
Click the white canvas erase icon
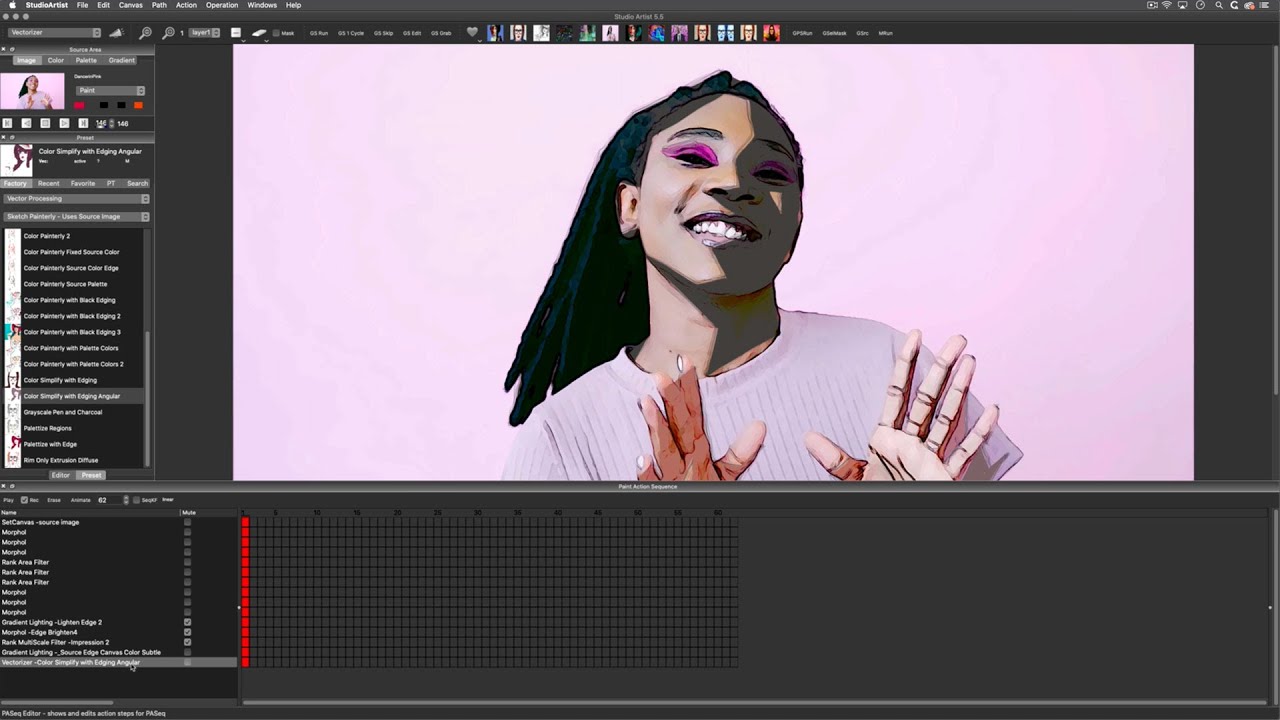click(x=236, y=33)
